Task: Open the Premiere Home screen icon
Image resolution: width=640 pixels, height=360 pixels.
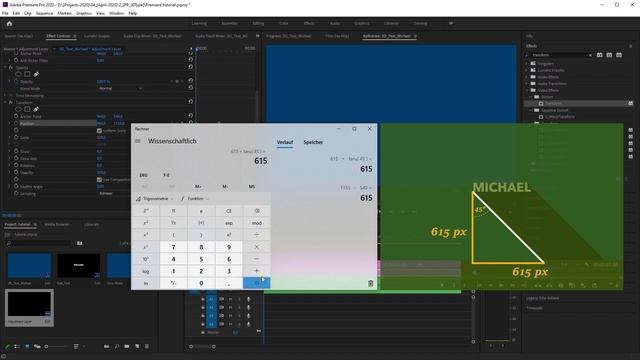Action: click(x=9, y=24)
